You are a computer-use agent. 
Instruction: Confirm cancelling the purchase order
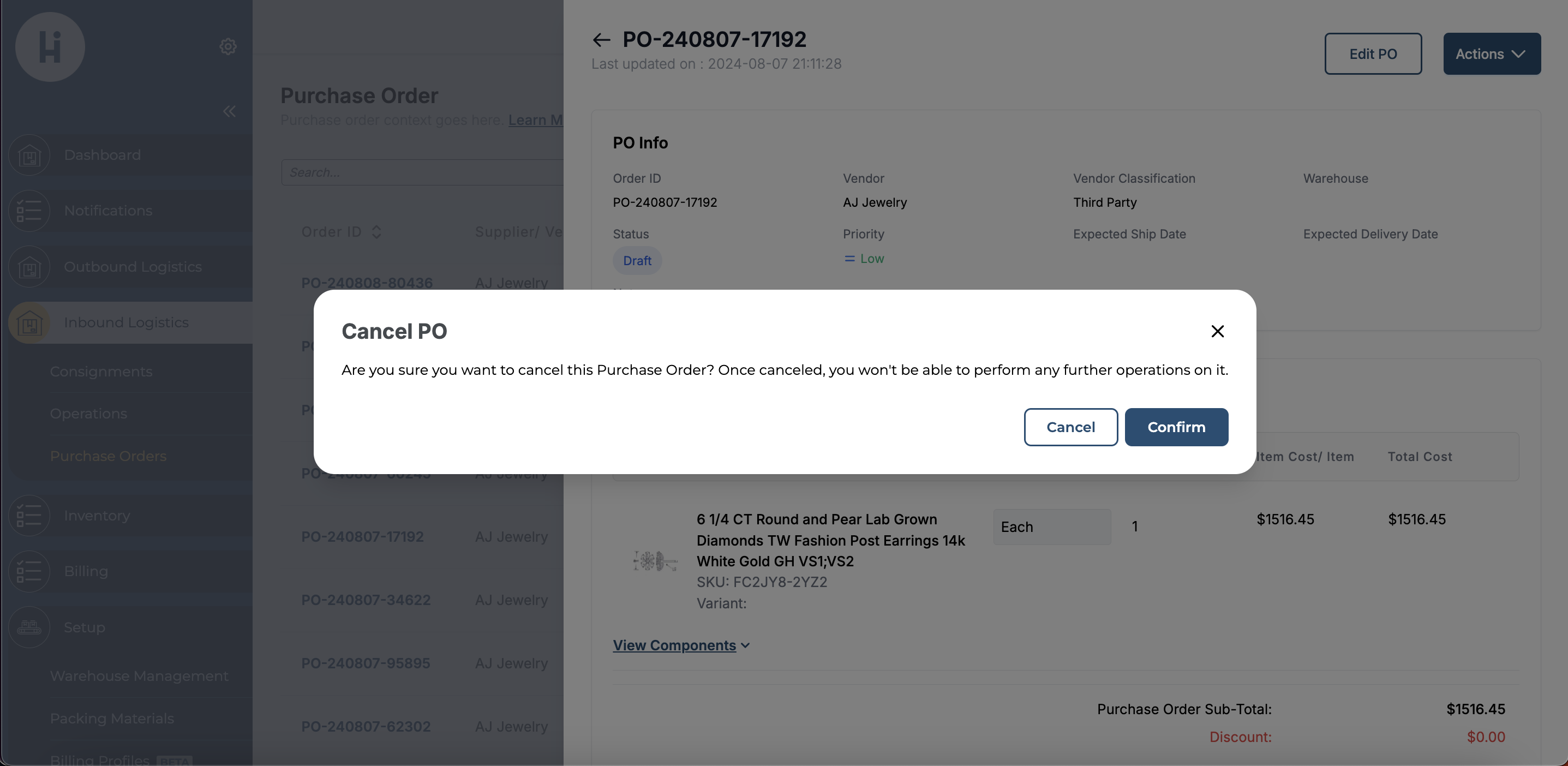coord(1176,427)
